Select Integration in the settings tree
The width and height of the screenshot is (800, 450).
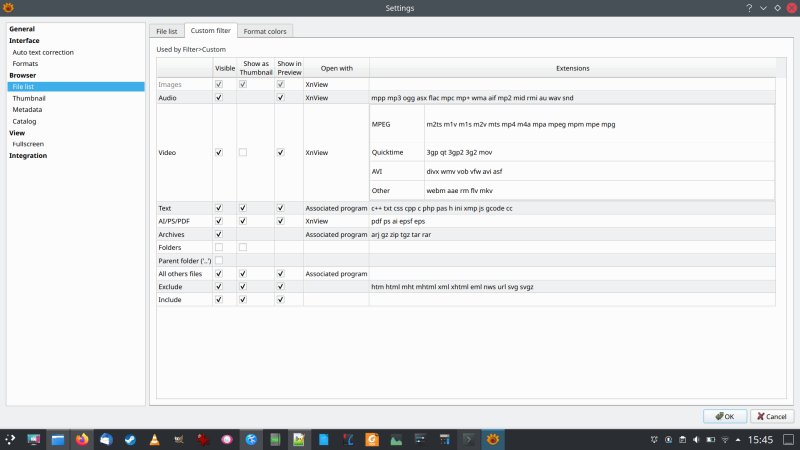pyautogui.click(x=28, y=155)
